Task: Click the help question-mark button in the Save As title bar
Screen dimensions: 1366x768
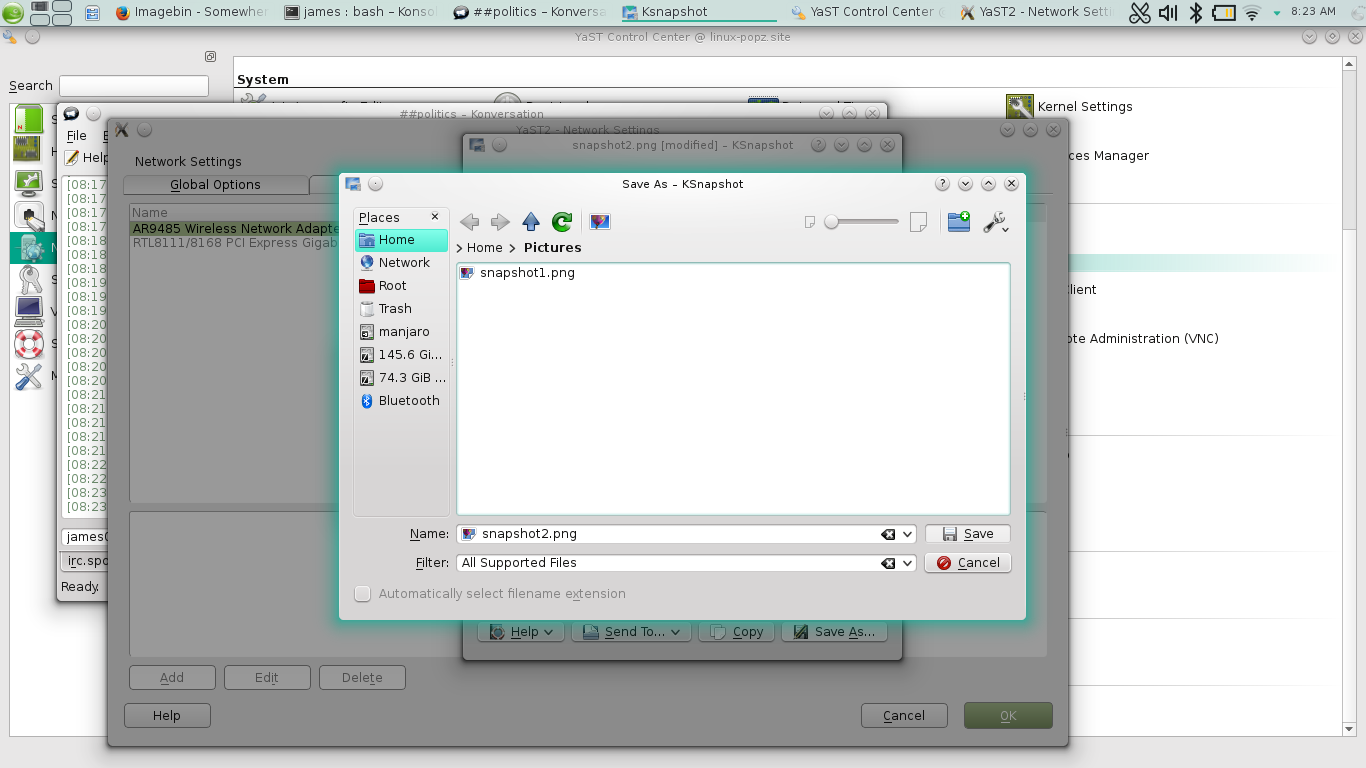Action: [x=942, y=184]
